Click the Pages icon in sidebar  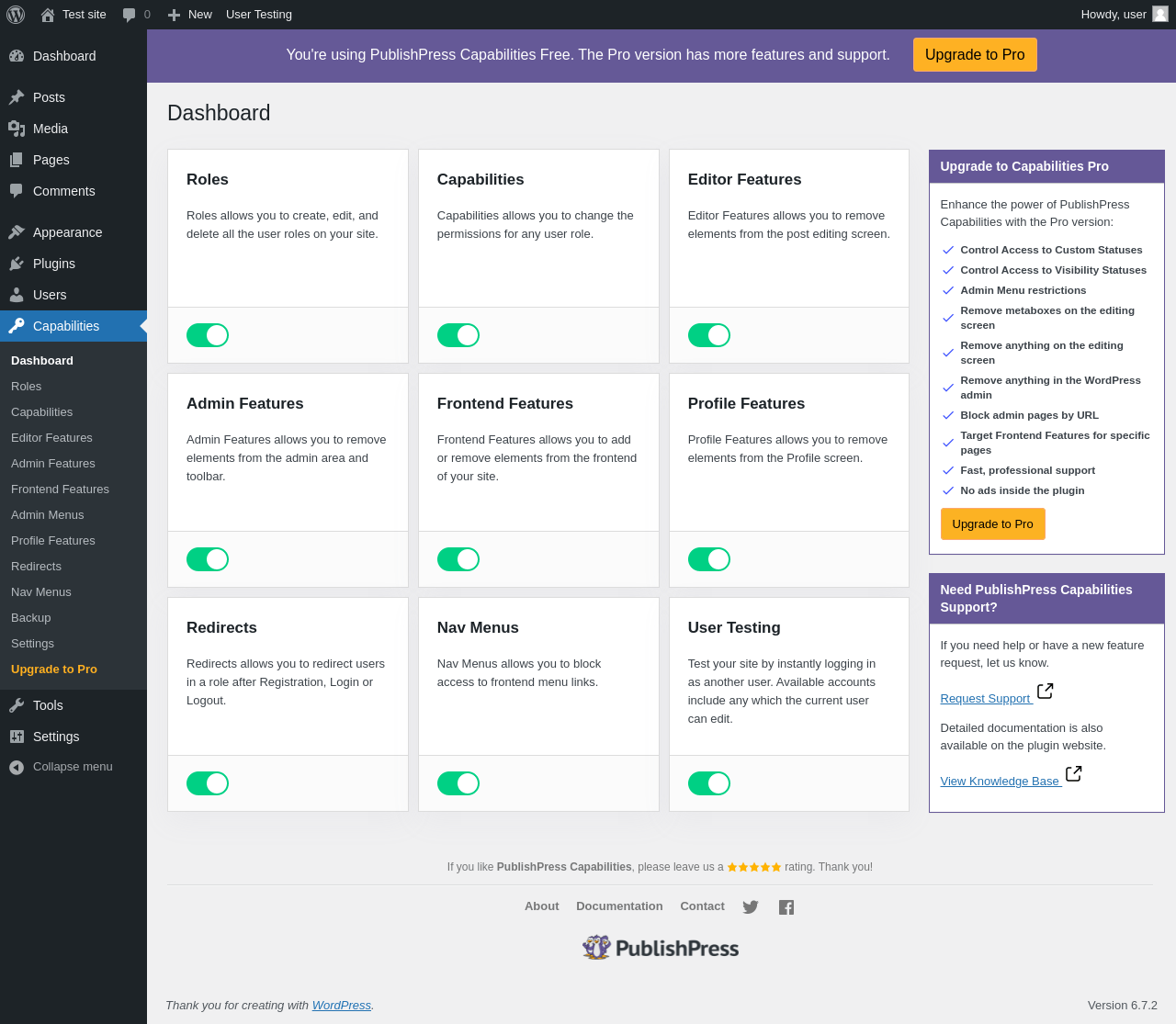(17, 160)
